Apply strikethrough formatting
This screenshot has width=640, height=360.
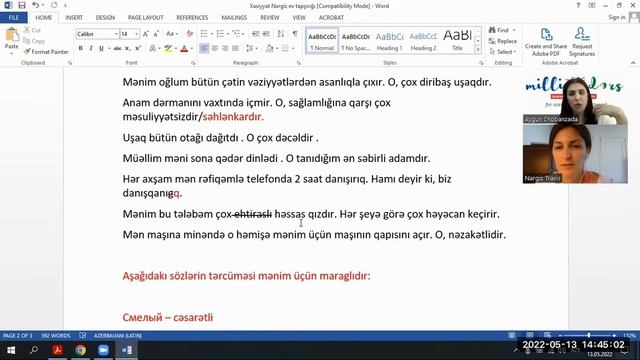(118, 49)
